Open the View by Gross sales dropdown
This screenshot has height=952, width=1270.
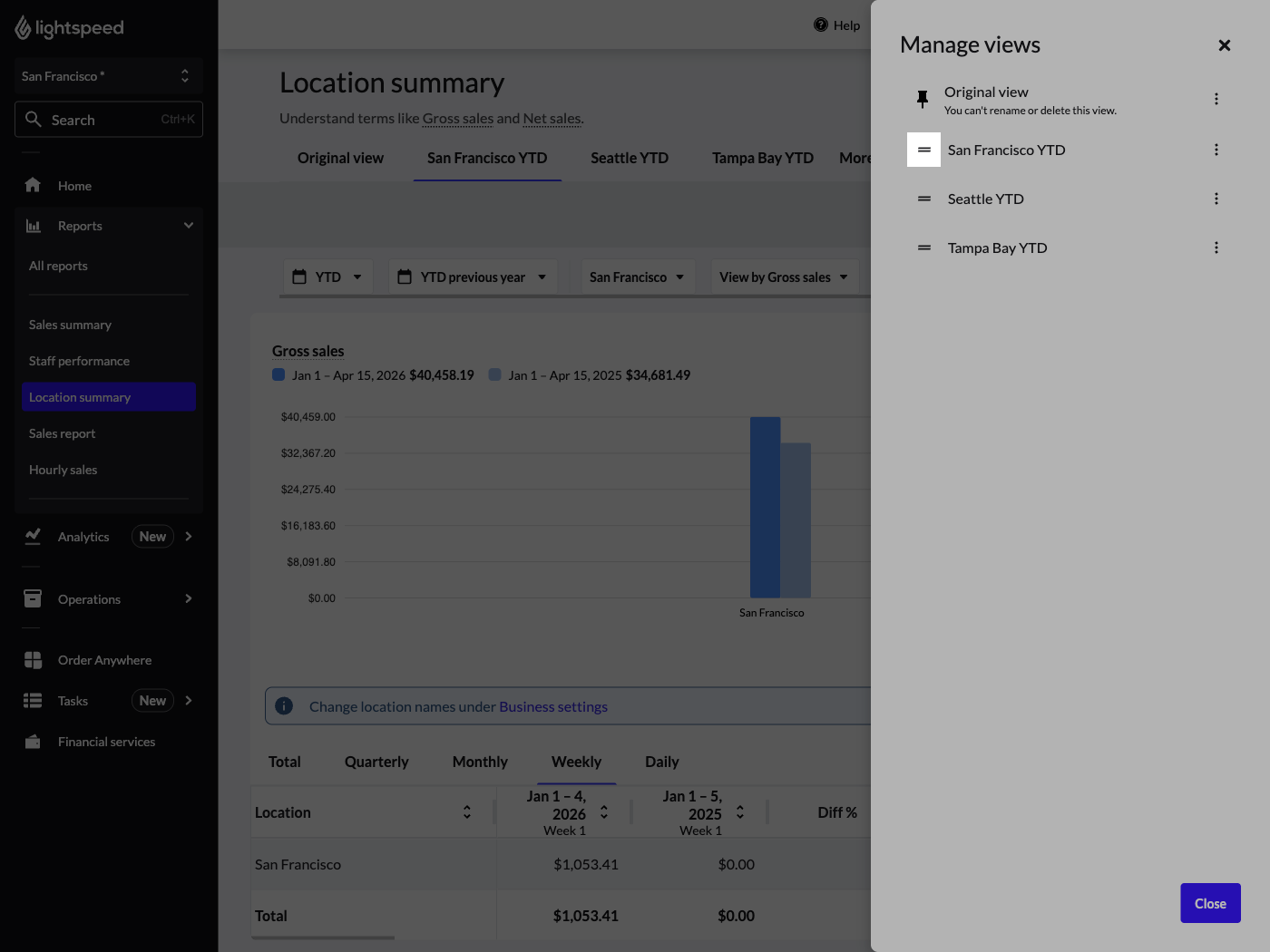784,277
